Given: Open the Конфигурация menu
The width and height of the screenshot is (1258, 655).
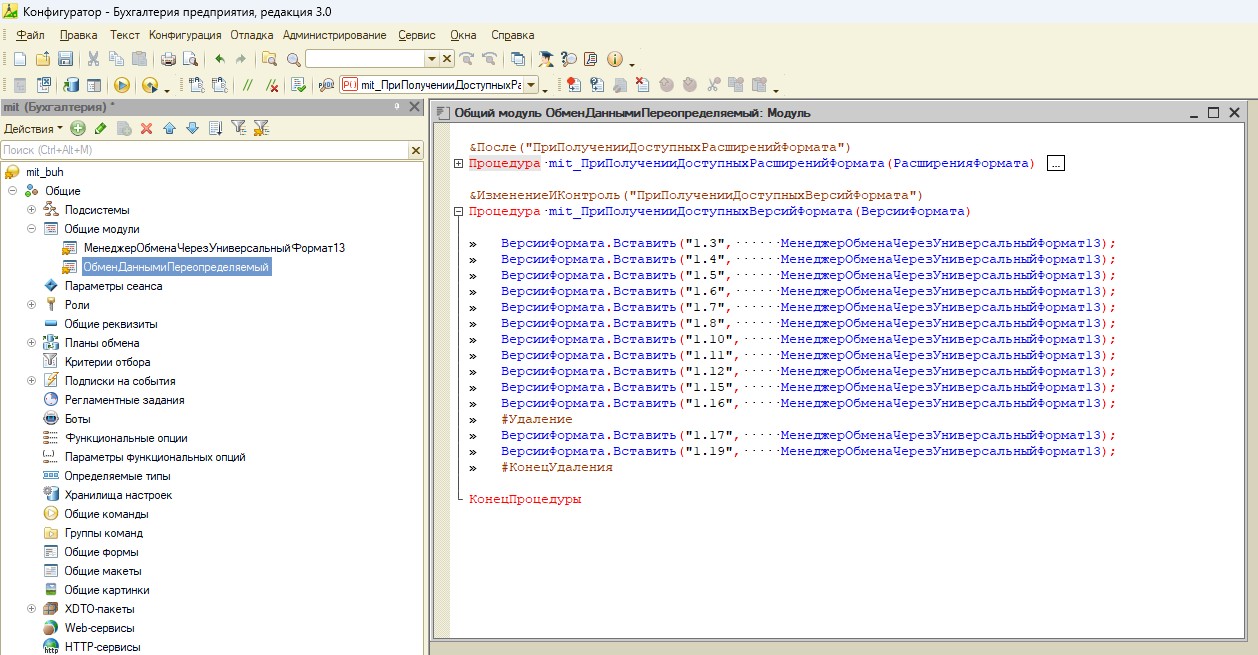Looking at the screenshot, I should [x=185, y=35].
